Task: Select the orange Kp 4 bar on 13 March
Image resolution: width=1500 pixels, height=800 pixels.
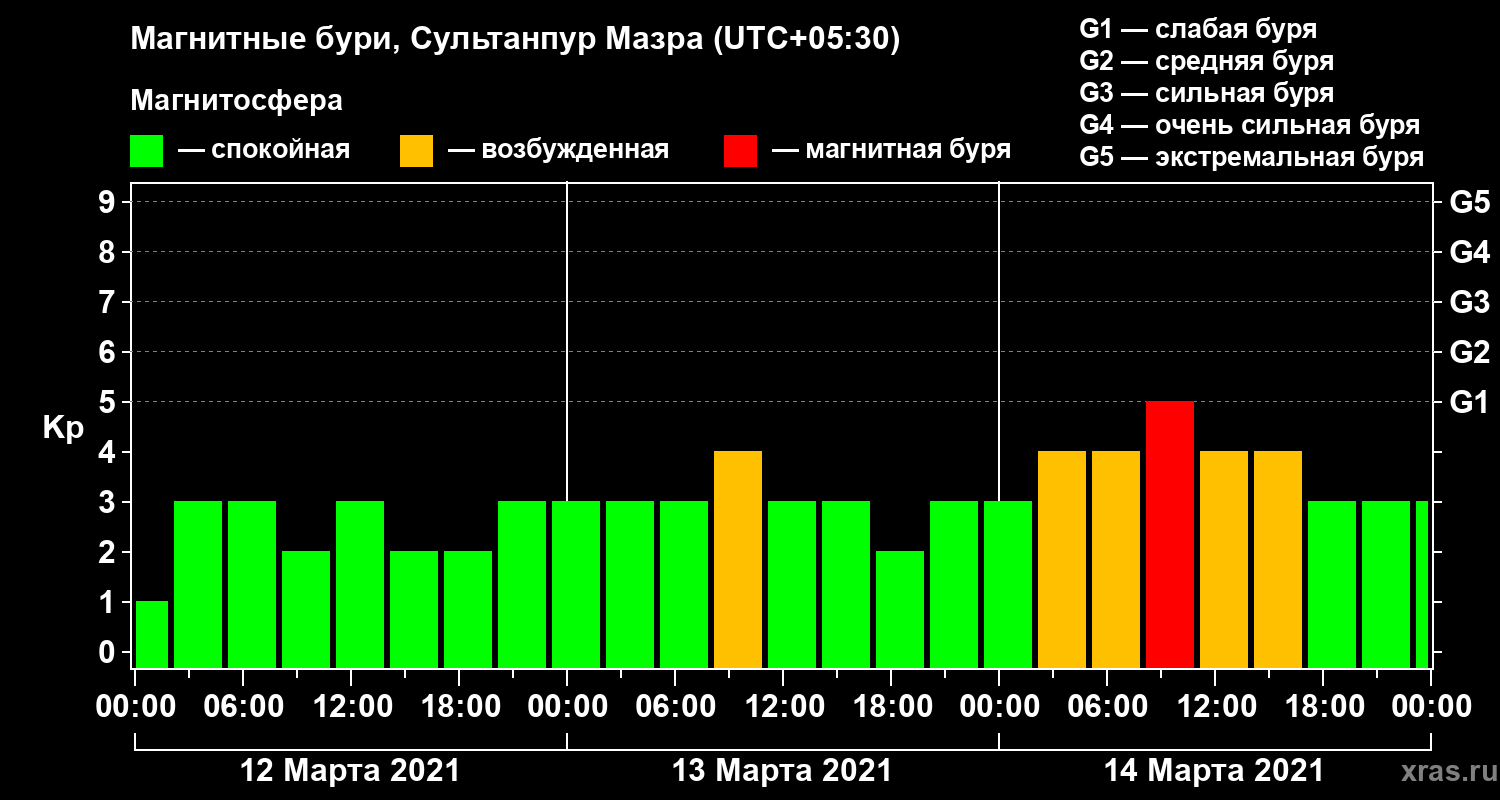Action: coord(738,560)
